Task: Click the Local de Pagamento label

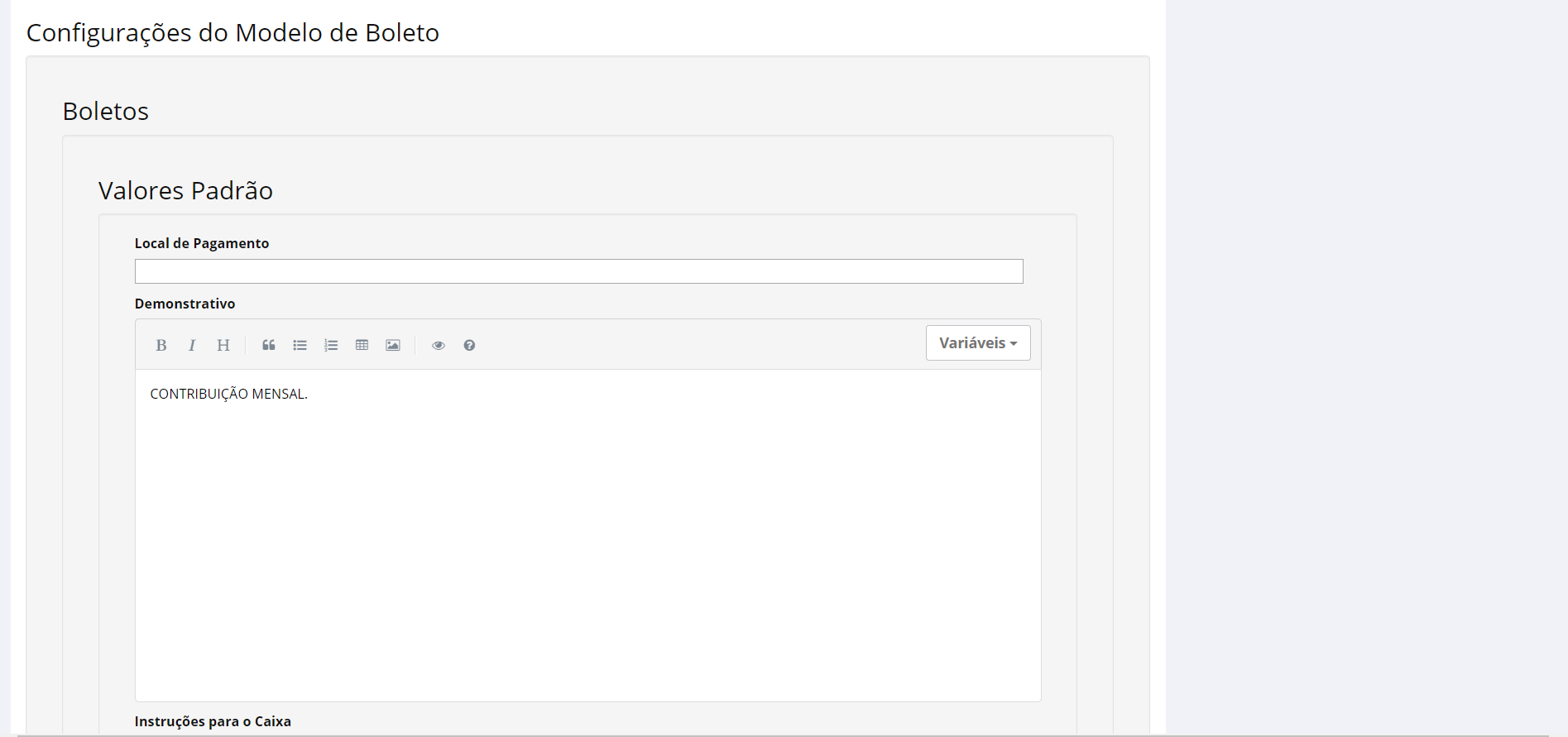Action: click(202, 243)
